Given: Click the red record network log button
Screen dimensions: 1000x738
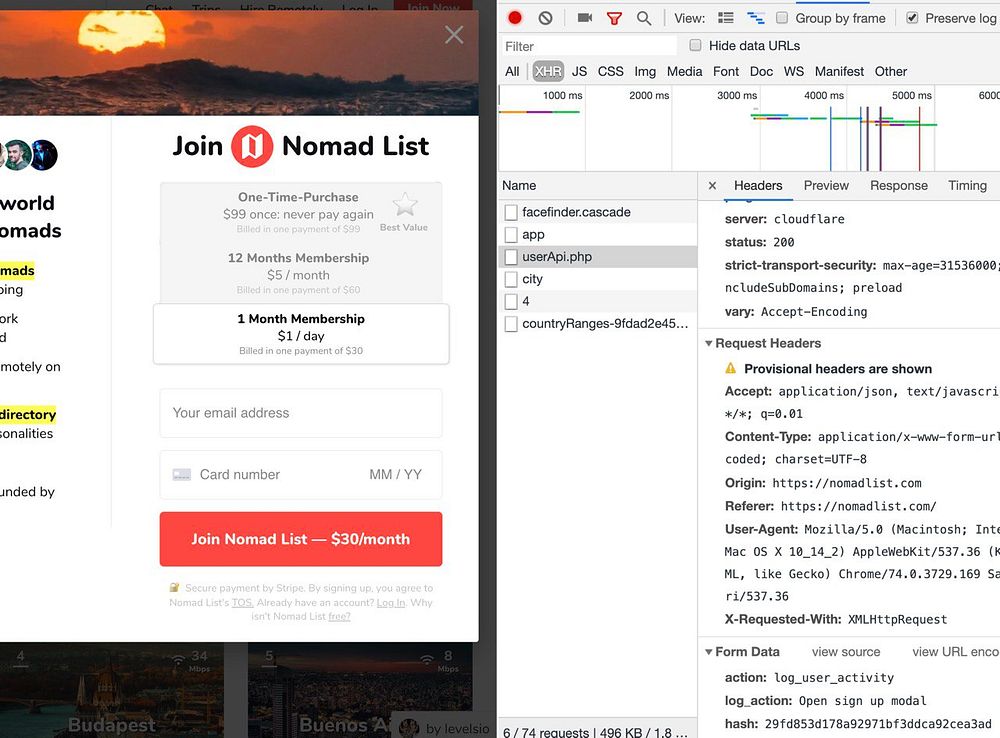Looking at the screenshot, I should pos(515,18).
